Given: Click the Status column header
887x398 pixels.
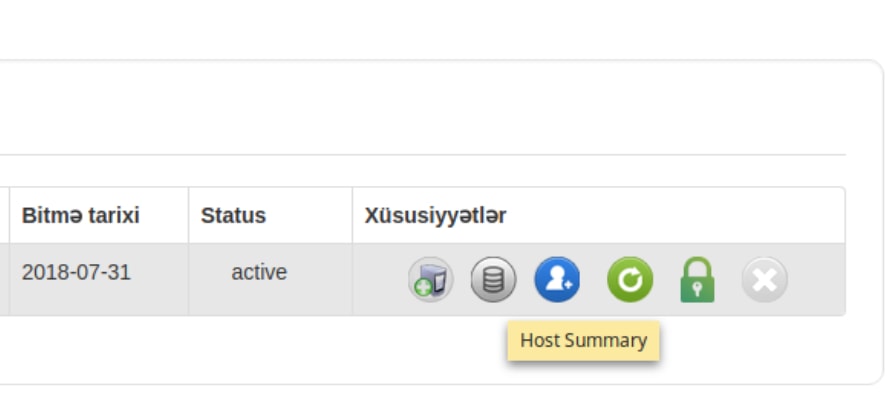Looking at the screenshot, I should coord(233,215).
